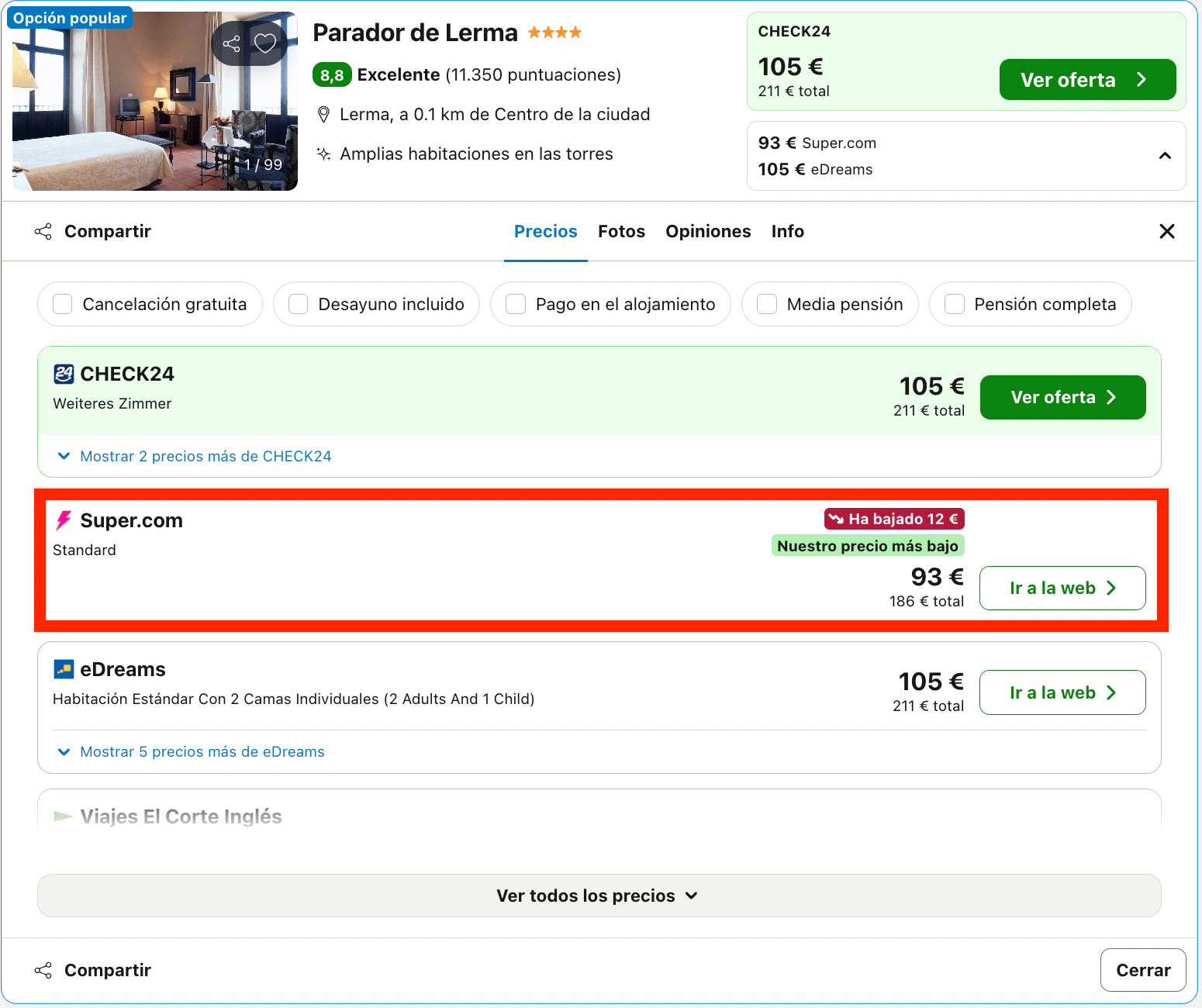Click the Parador de Lerma hotel title
This screenshot has width=1202, height=1008.
click(415, 33)
